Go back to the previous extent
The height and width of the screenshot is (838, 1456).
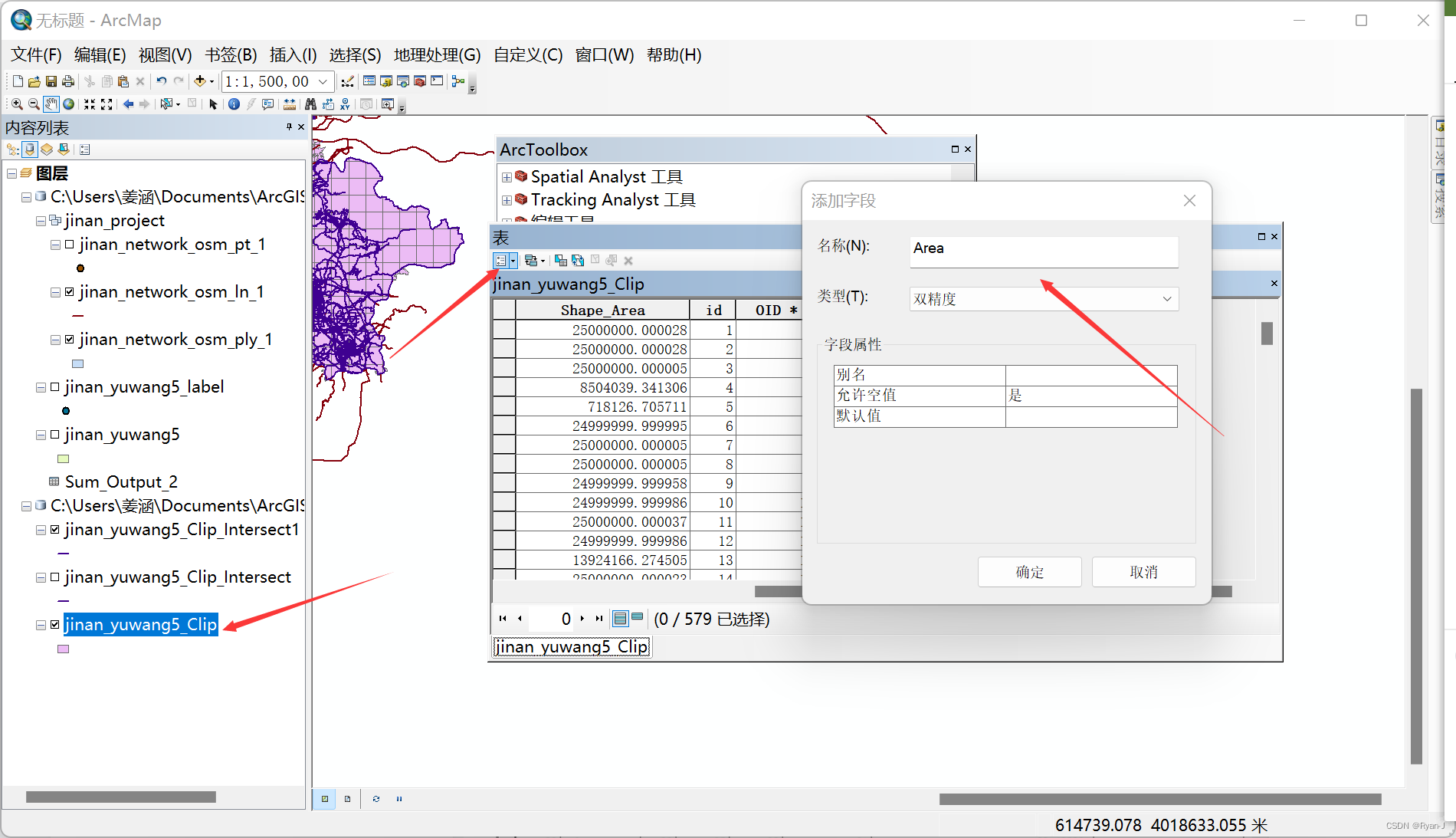click(128, 104)
